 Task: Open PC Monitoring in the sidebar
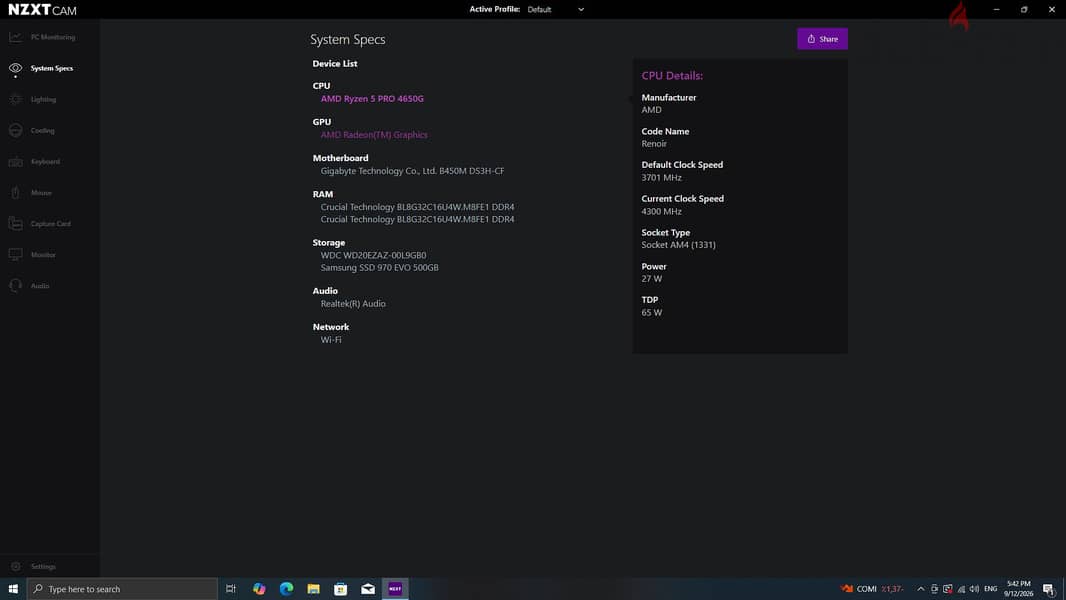point(42,37)
